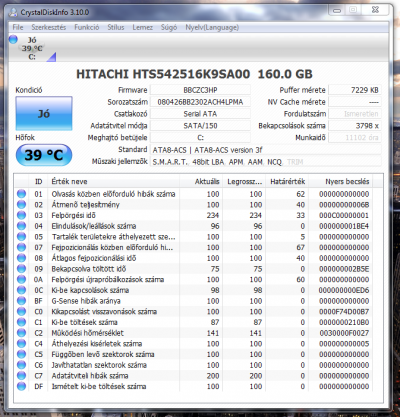The height and width of the screenshot is (417, 400).
Task: Click status orb for attribute C0 row
Action: [x=21, y=311]
